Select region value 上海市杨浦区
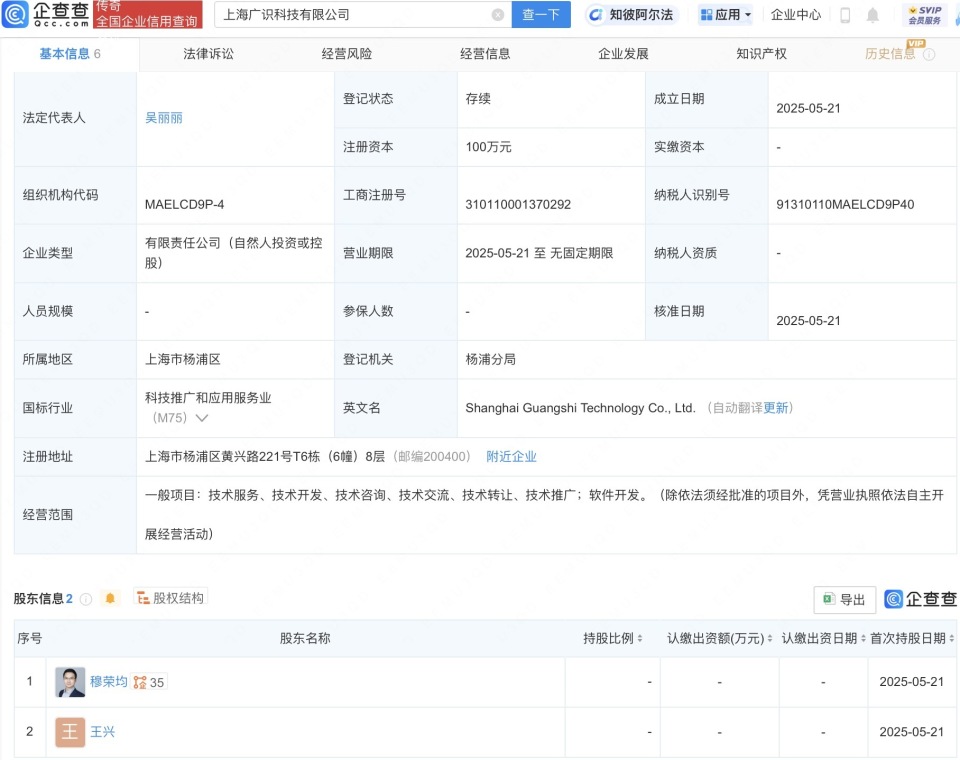This screenshot has height=760, width=960. tap(182, 359)
